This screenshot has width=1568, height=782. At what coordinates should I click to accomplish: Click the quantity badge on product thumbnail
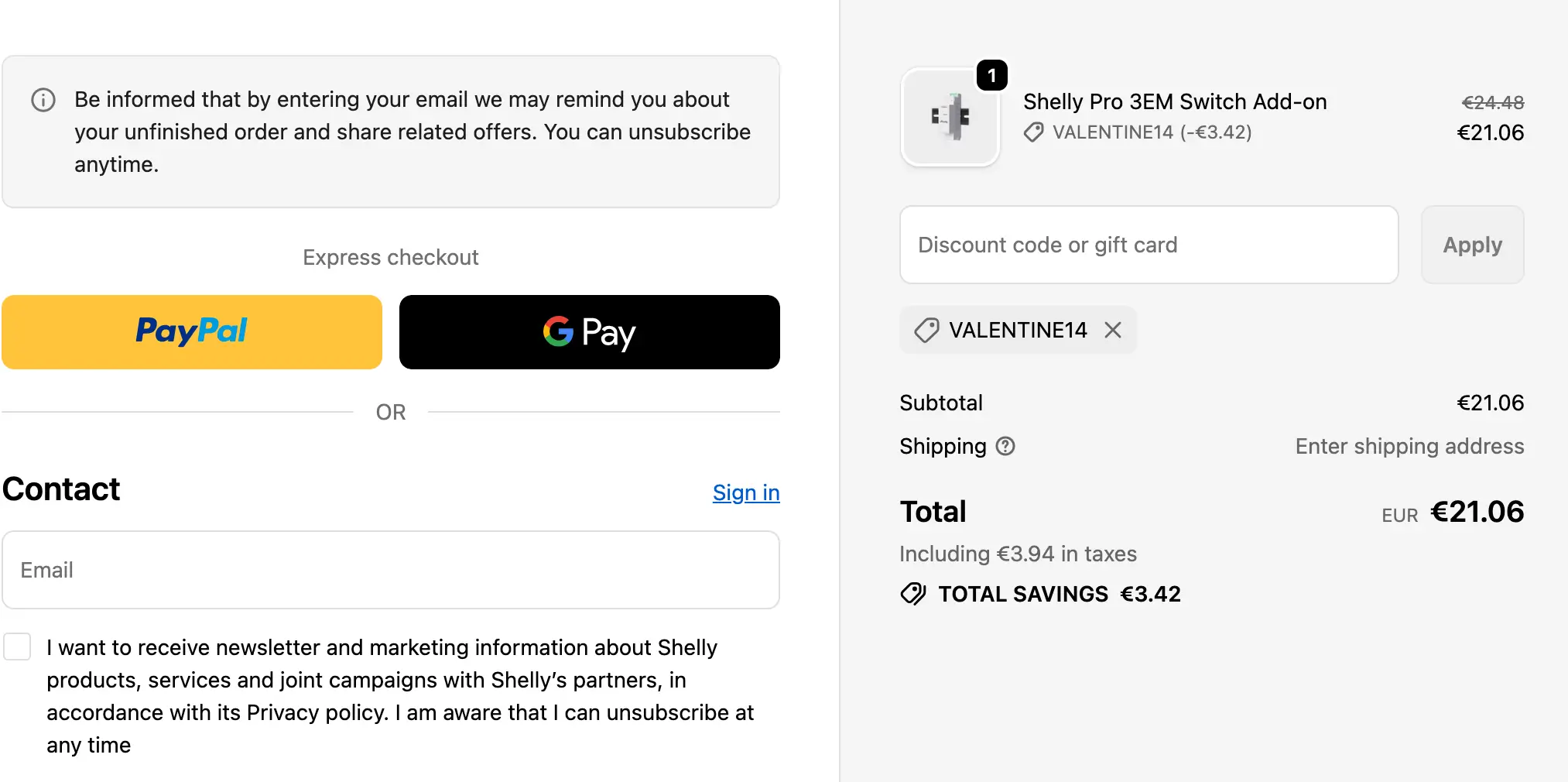point(991,76)
